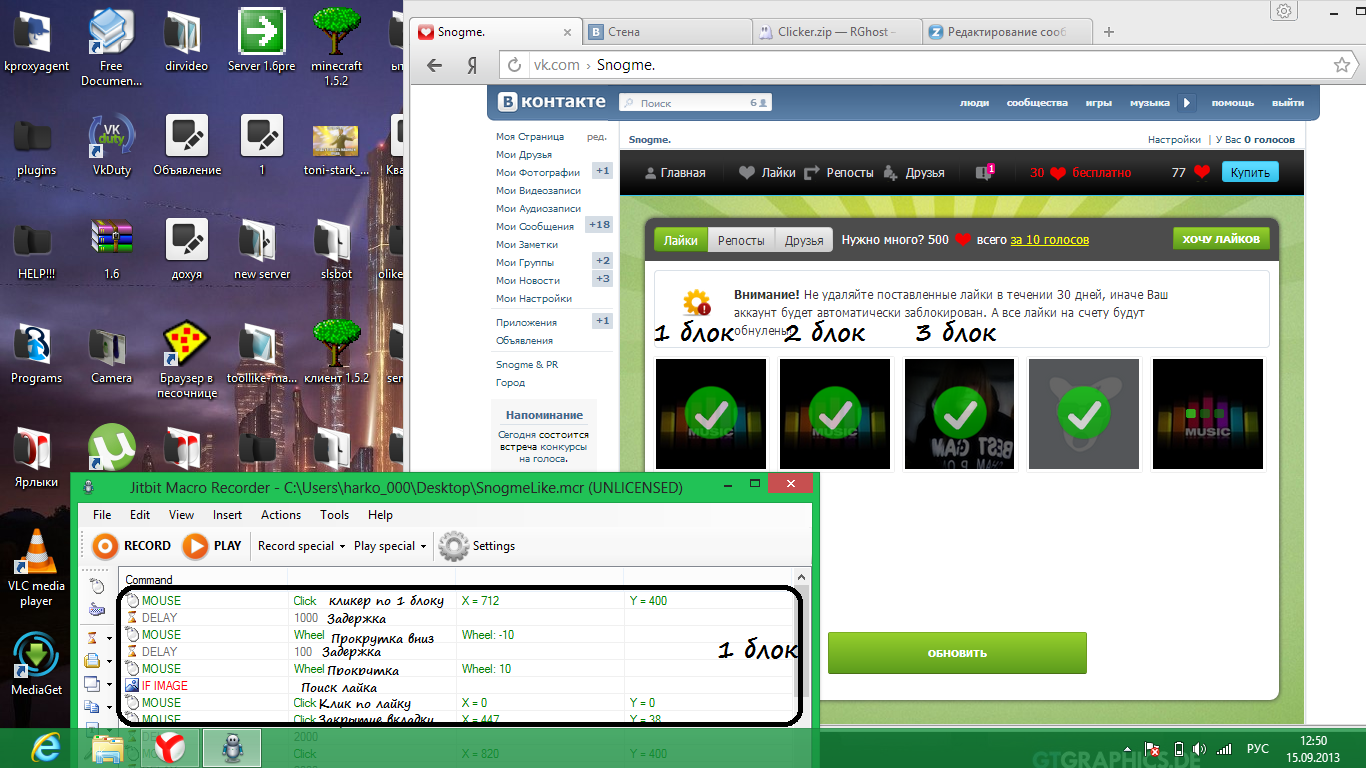Open the Tools menu in Jitbit
Viewport: 1366px width, 768px height.
pyautogui.click(x=334, y=515)
